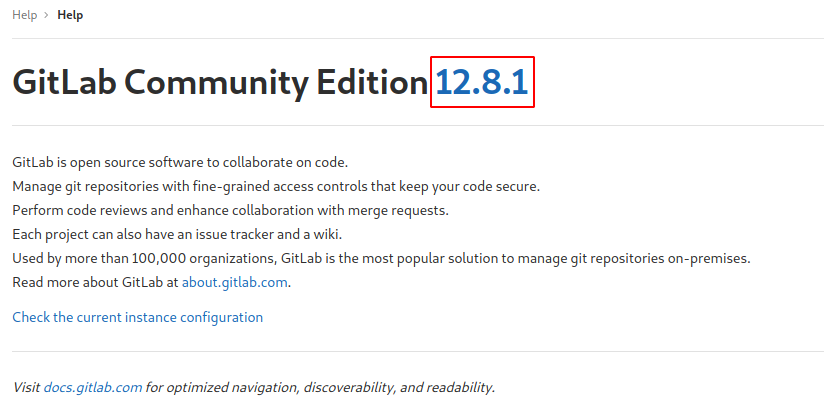The height and width of the screenshot is (410, 824).
Task: Click the 'Each project can also have' sentence
Action: pyautogui.click(x=177, y=234)
